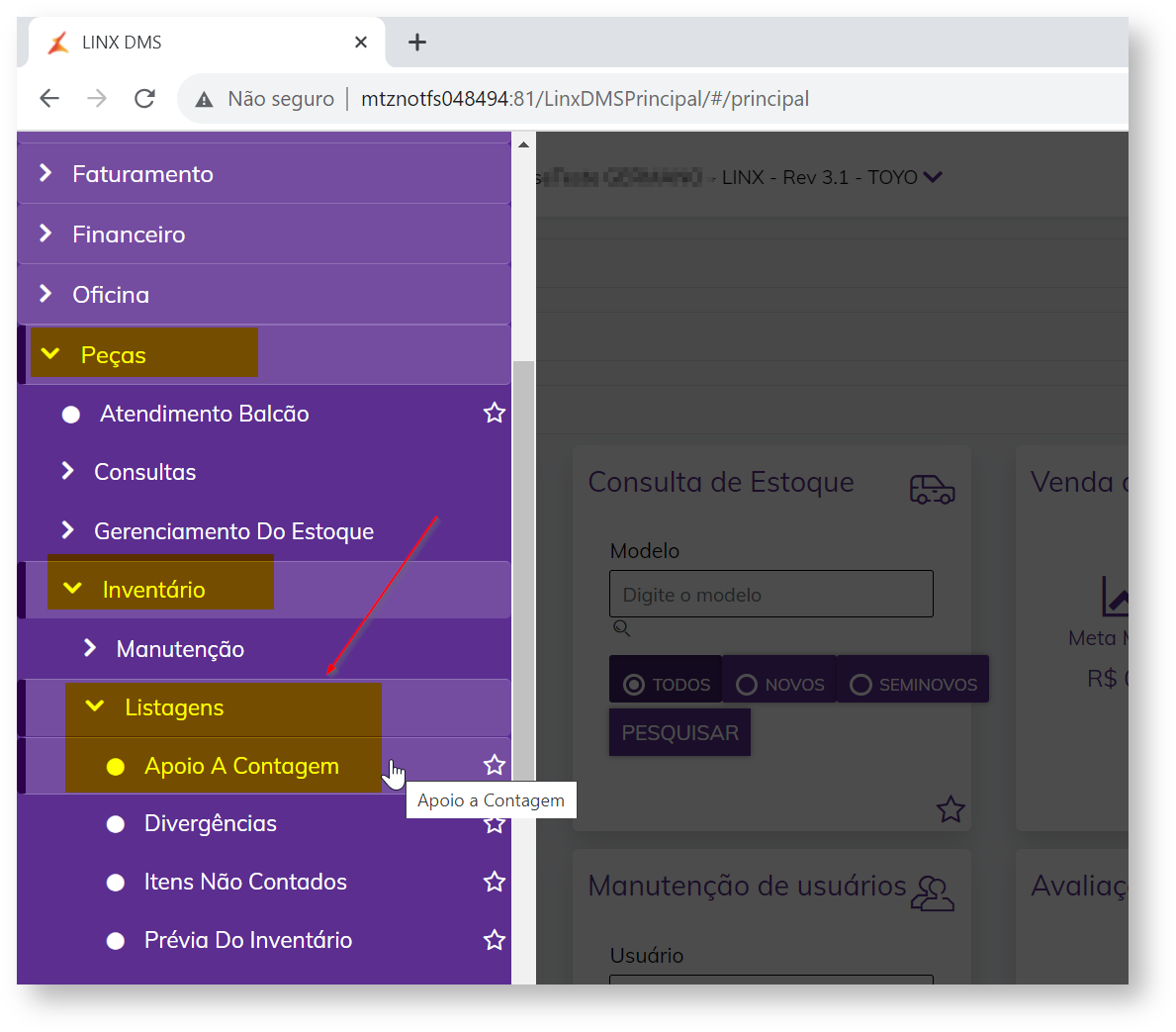Star the Apoio A Contagem menu entry
The image size is (1176, 1032).
pos(495,765)
